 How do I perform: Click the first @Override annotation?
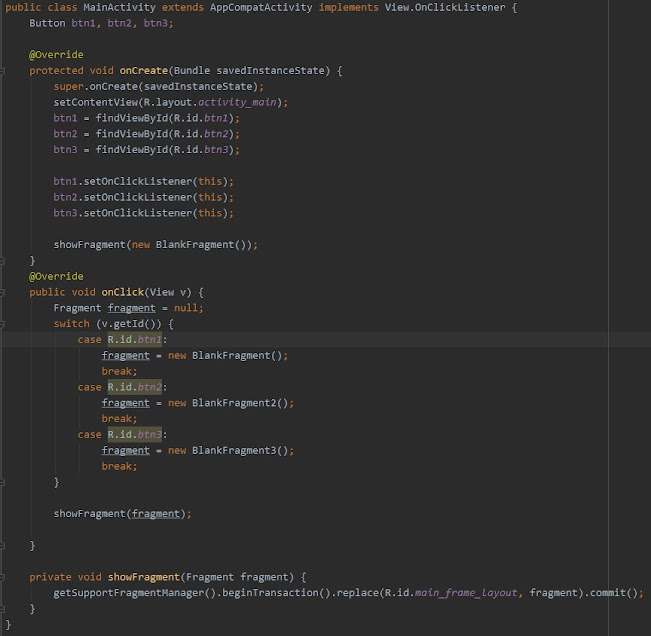tap(56, 55)
